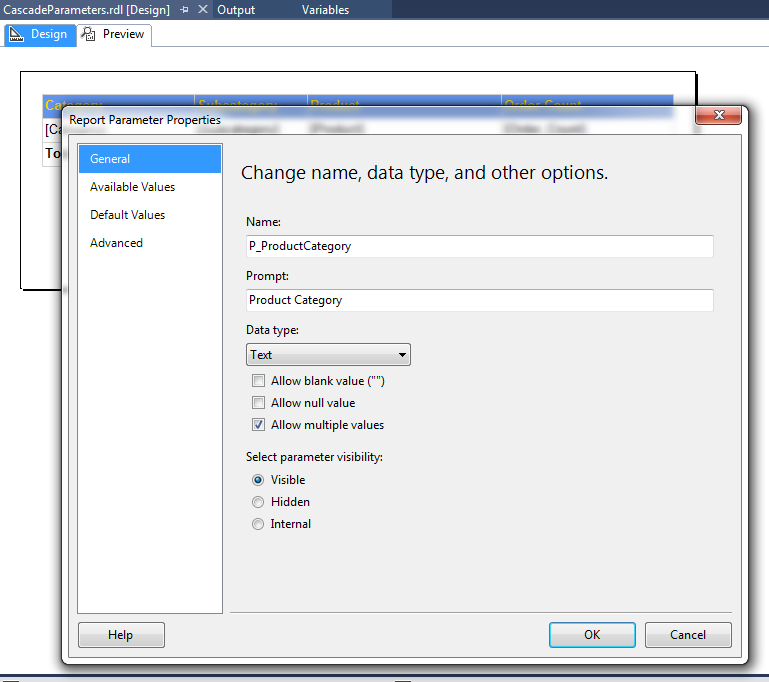Check the Allow null value option
769x682 pixels.
tap(259, 403)
